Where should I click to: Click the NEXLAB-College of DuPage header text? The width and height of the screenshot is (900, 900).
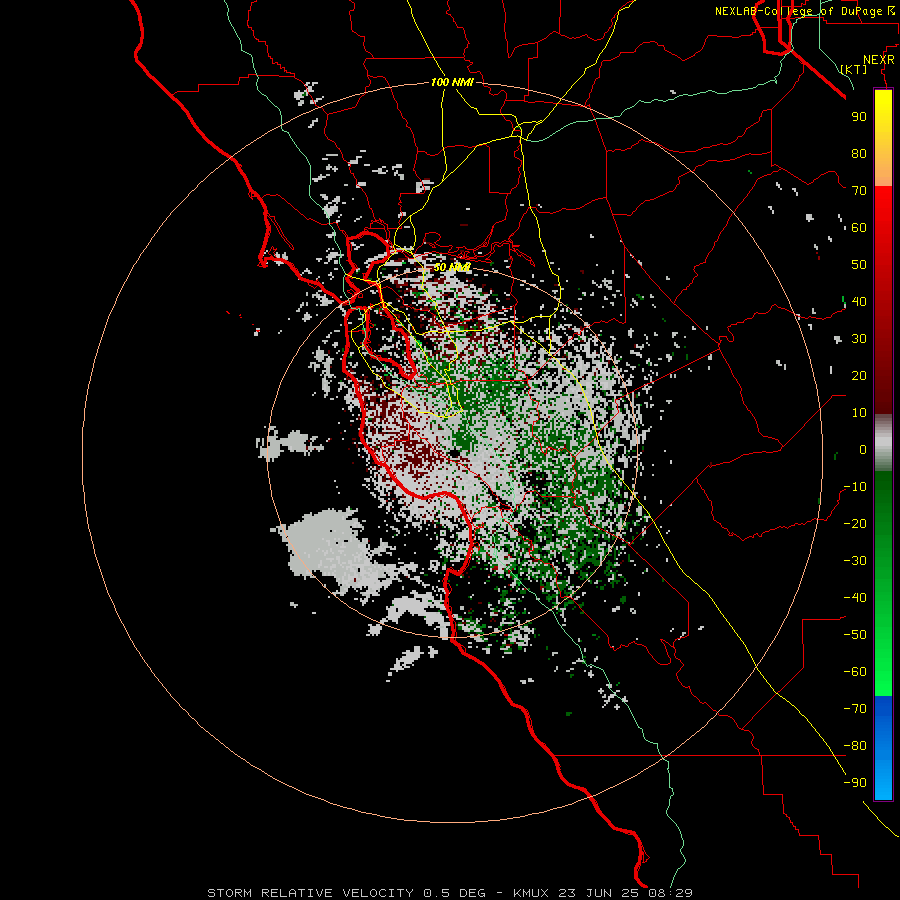[x=805, y=11]
